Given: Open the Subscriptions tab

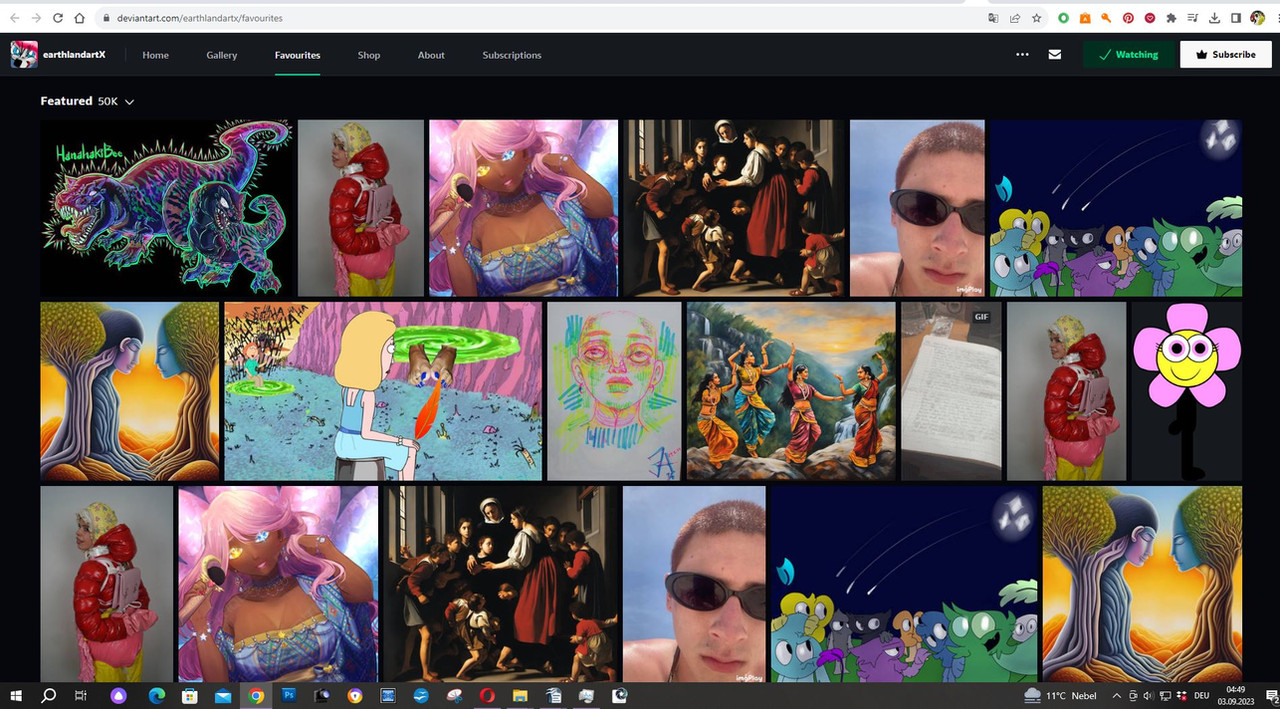Looking at the screenshot, I should (512, 55).
